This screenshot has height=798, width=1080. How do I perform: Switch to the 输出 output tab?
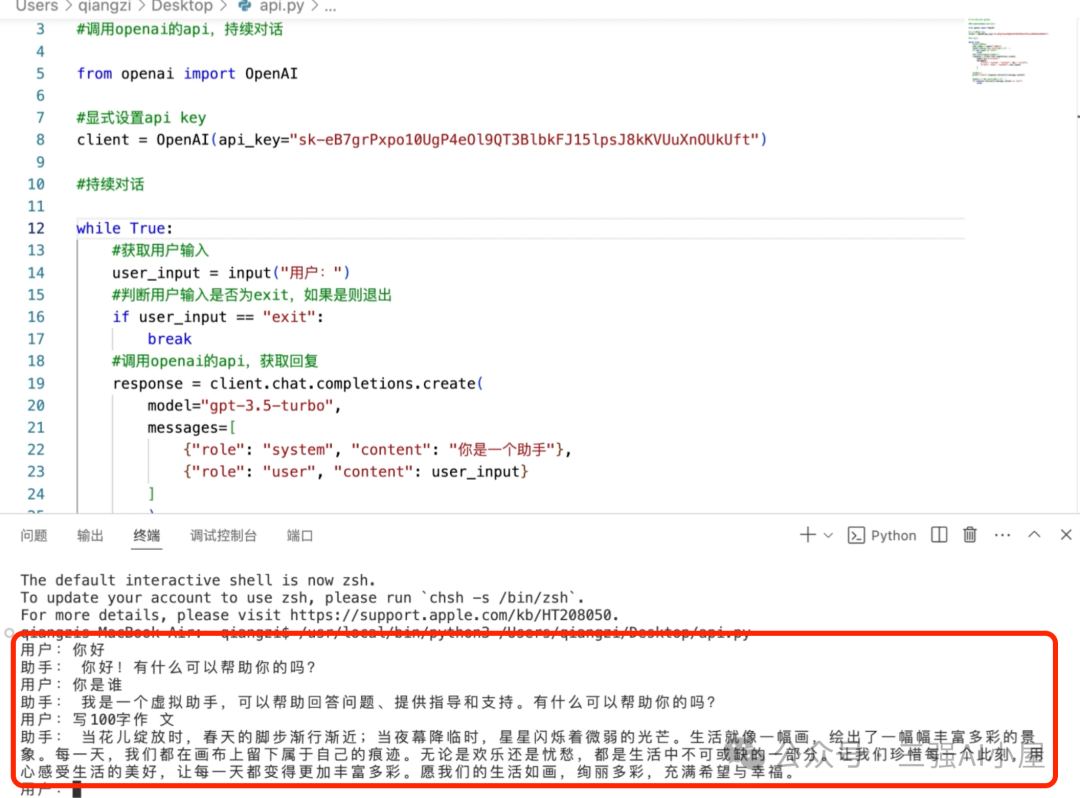[90, 536]
